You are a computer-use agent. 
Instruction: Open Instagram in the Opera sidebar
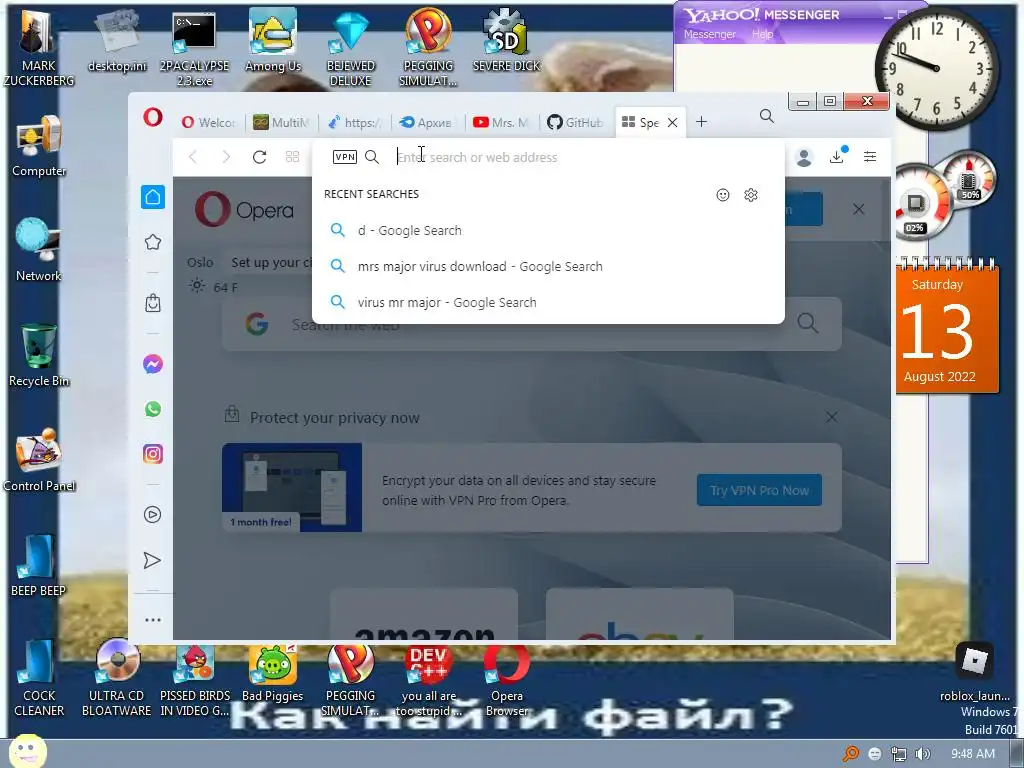tap(153, 454)
